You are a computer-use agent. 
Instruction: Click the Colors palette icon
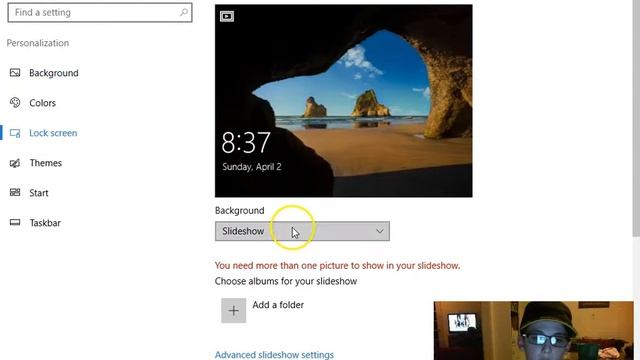tap(15, 102)
